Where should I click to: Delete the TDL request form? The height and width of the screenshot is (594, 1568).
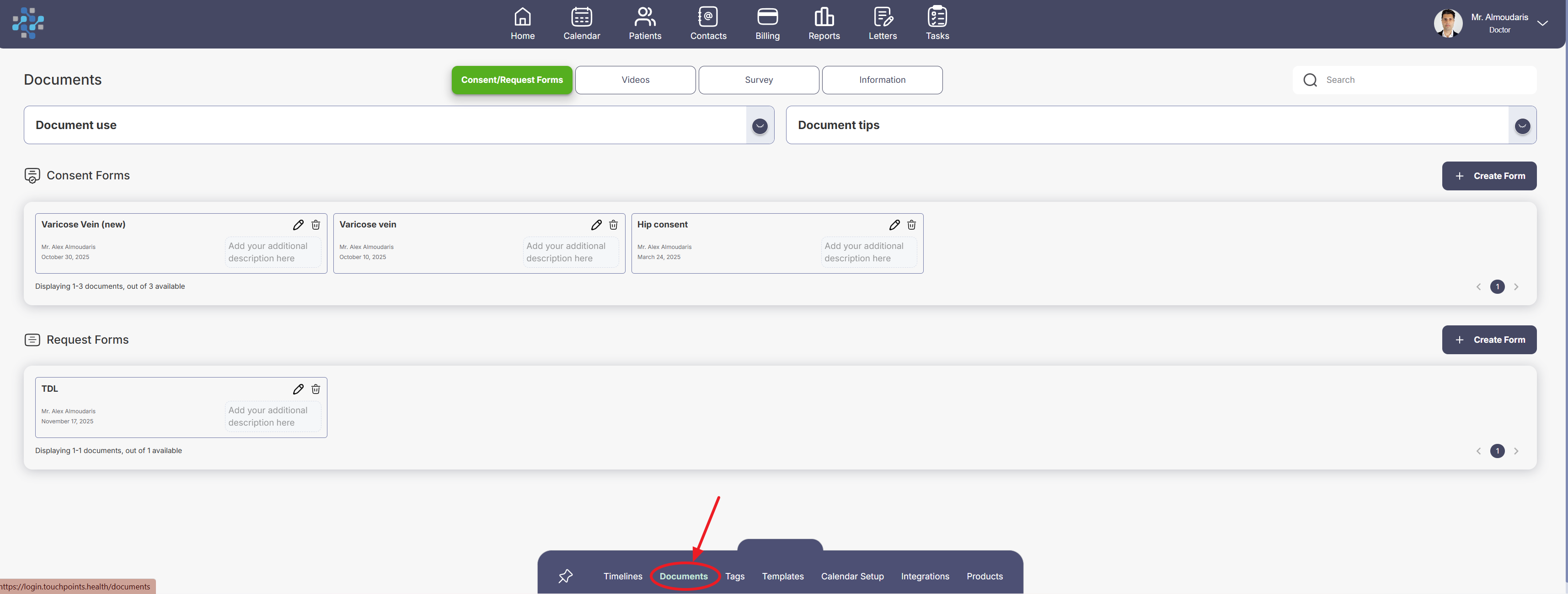tap(316, 389)
